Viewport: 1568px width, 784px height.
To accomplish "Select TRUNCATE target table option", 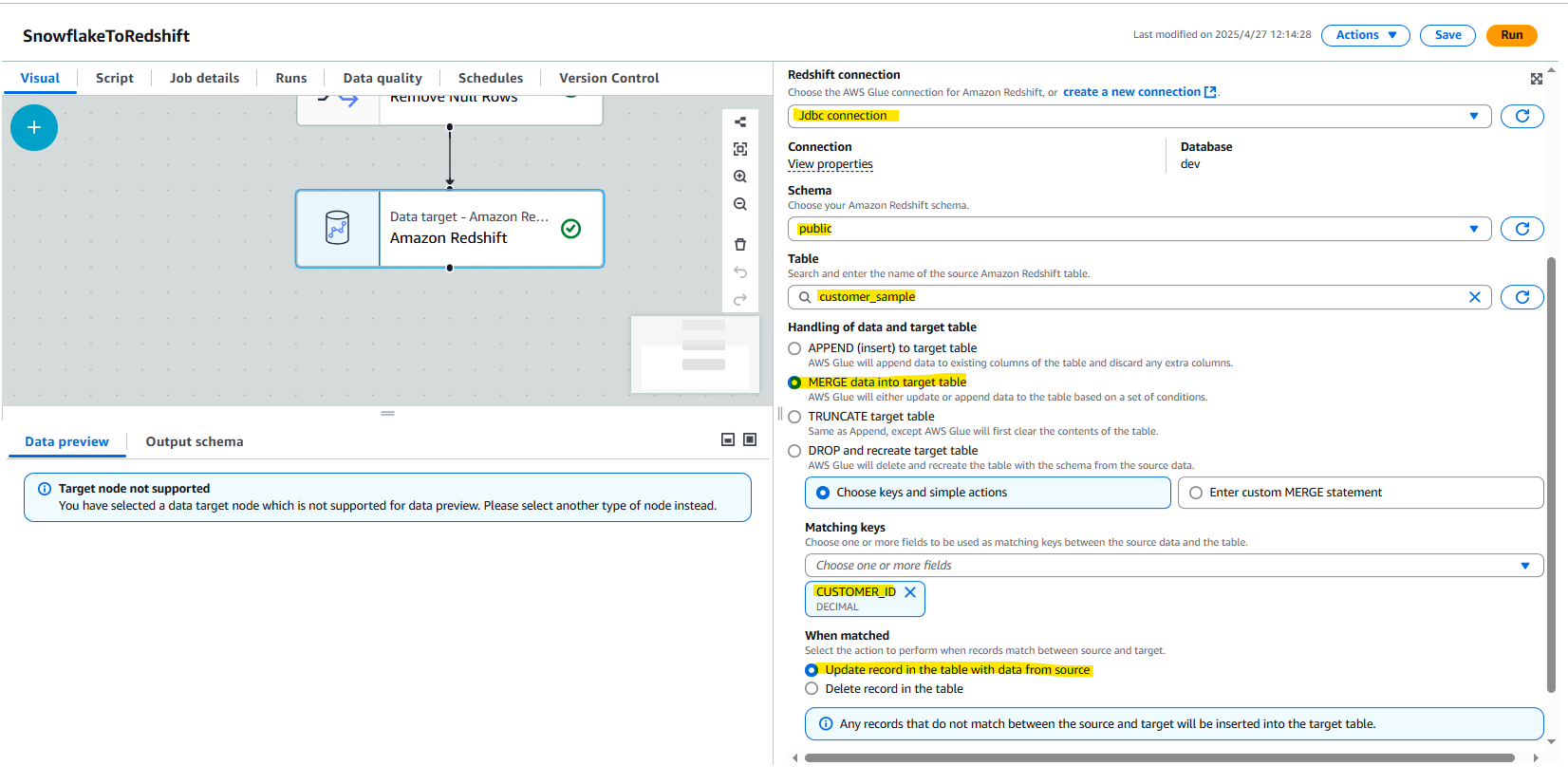I will (794, 417).
